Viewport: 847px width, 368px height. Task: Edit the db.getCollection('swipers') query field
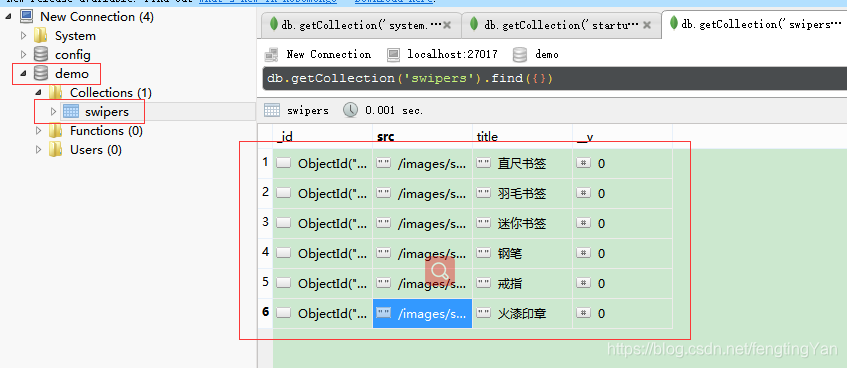click(x=554, y=79)
